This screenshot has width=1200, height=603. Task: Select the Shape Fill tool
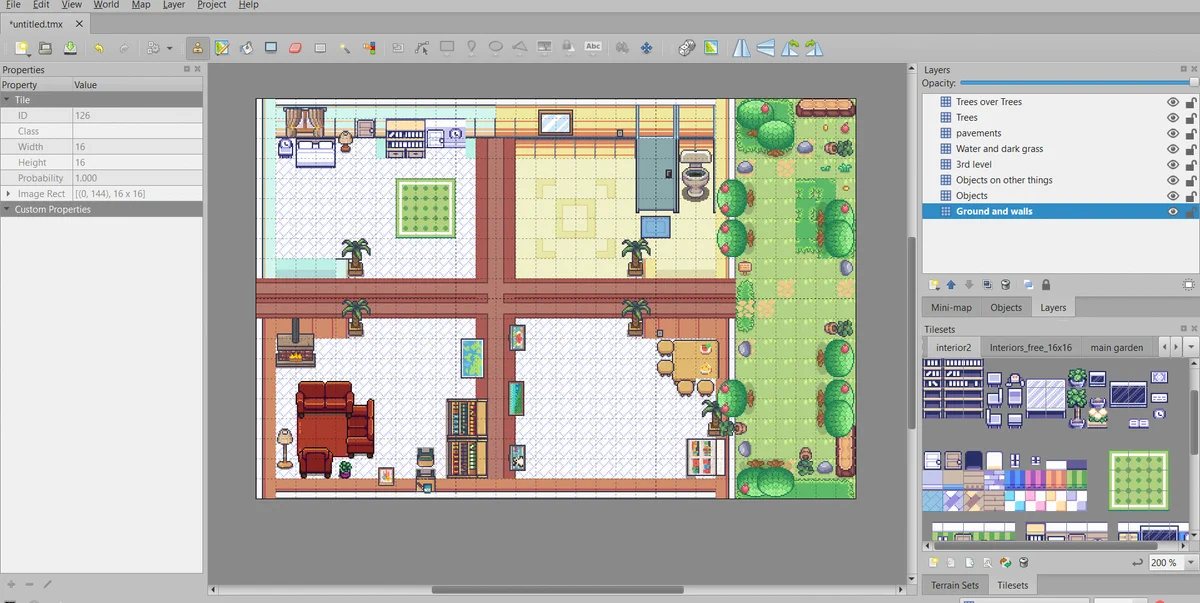click(271, 47)
